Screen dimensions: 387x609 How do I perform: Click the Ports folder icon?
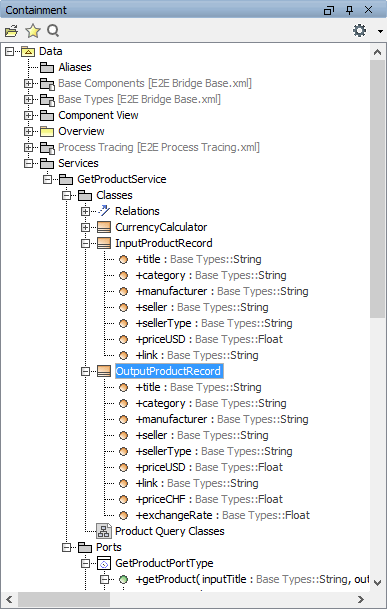coord(85,547)
